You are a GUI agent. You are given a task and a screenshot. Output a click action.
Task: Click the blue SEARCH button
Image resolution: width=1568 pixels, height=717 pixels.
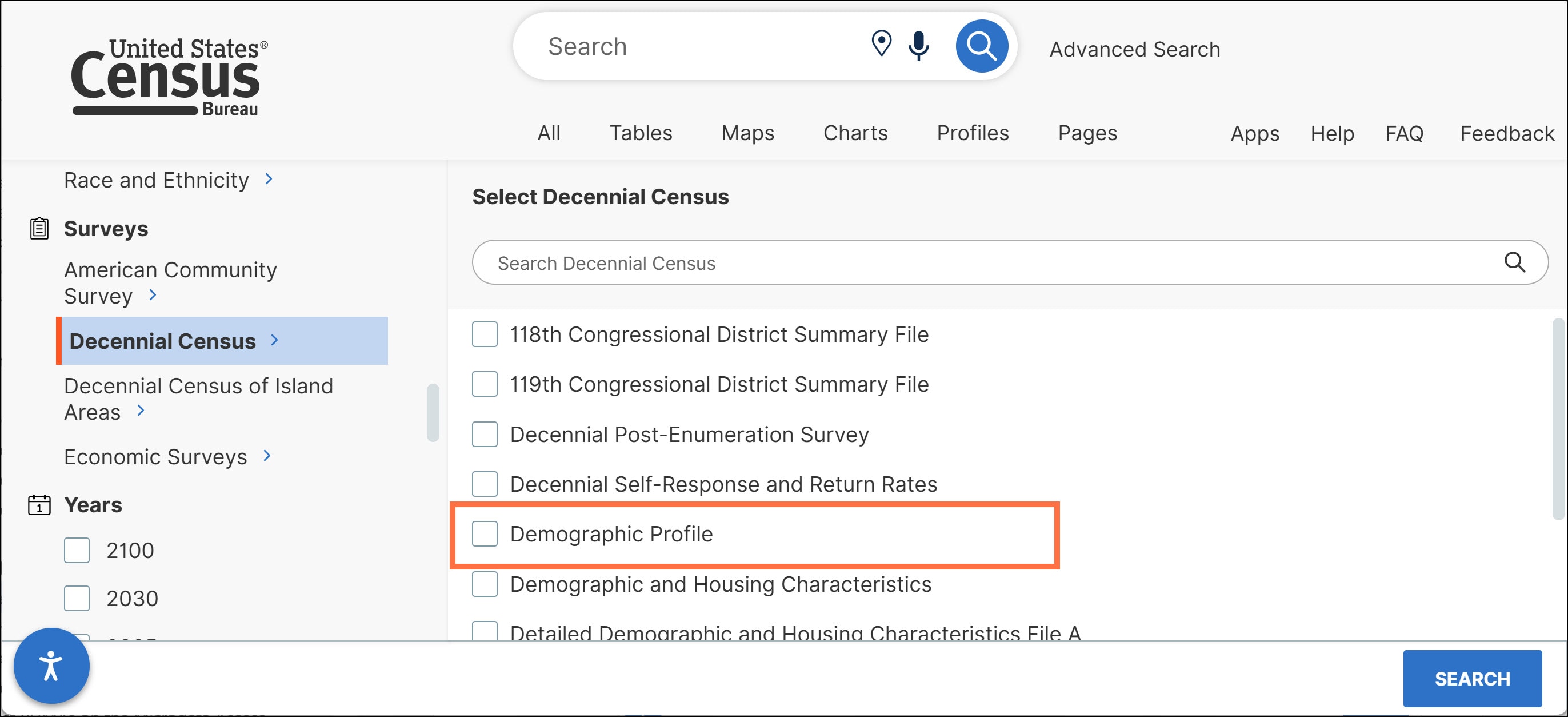[x=1472, y=679]
